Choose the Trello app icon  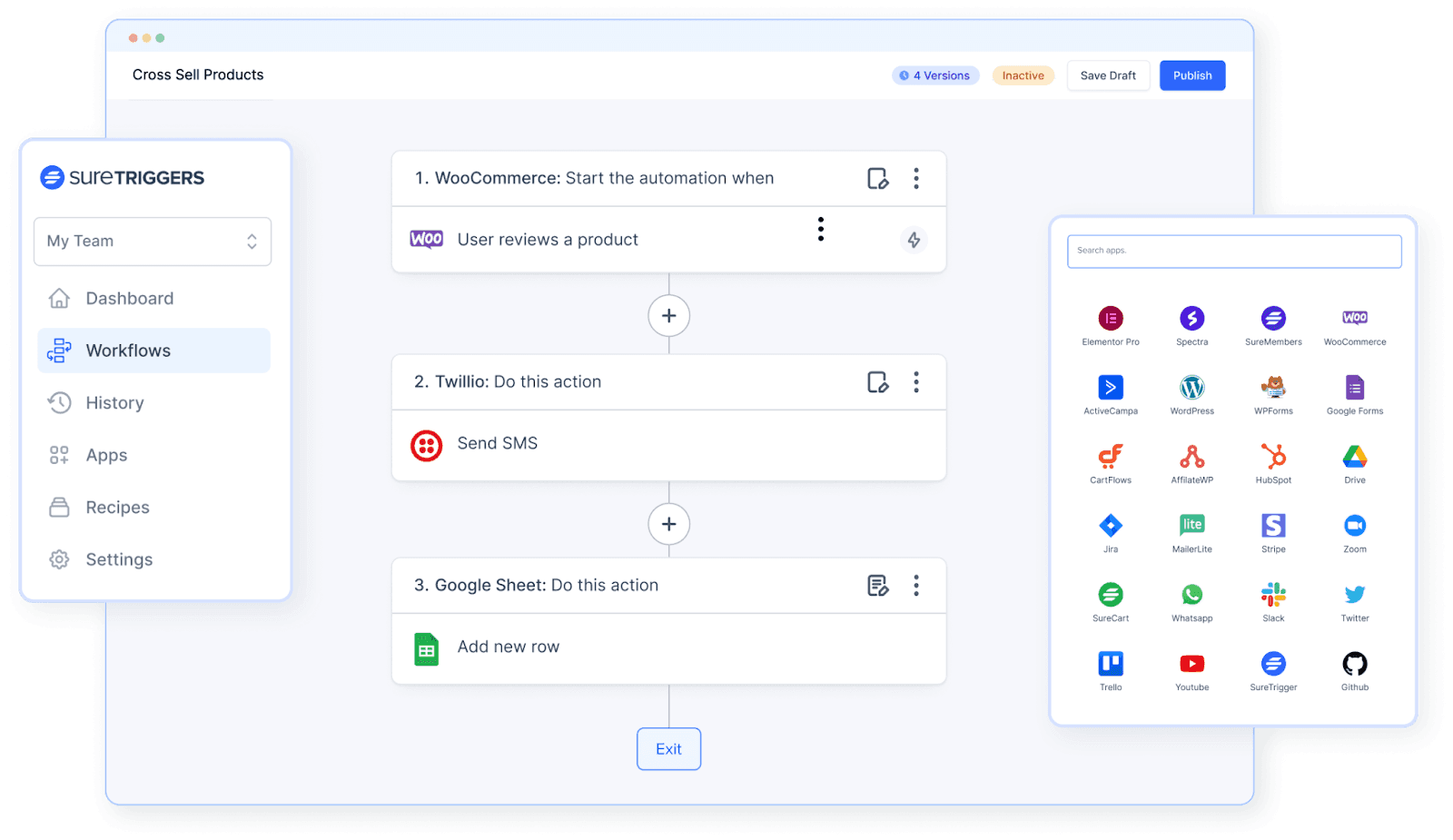pos(1111,664)
